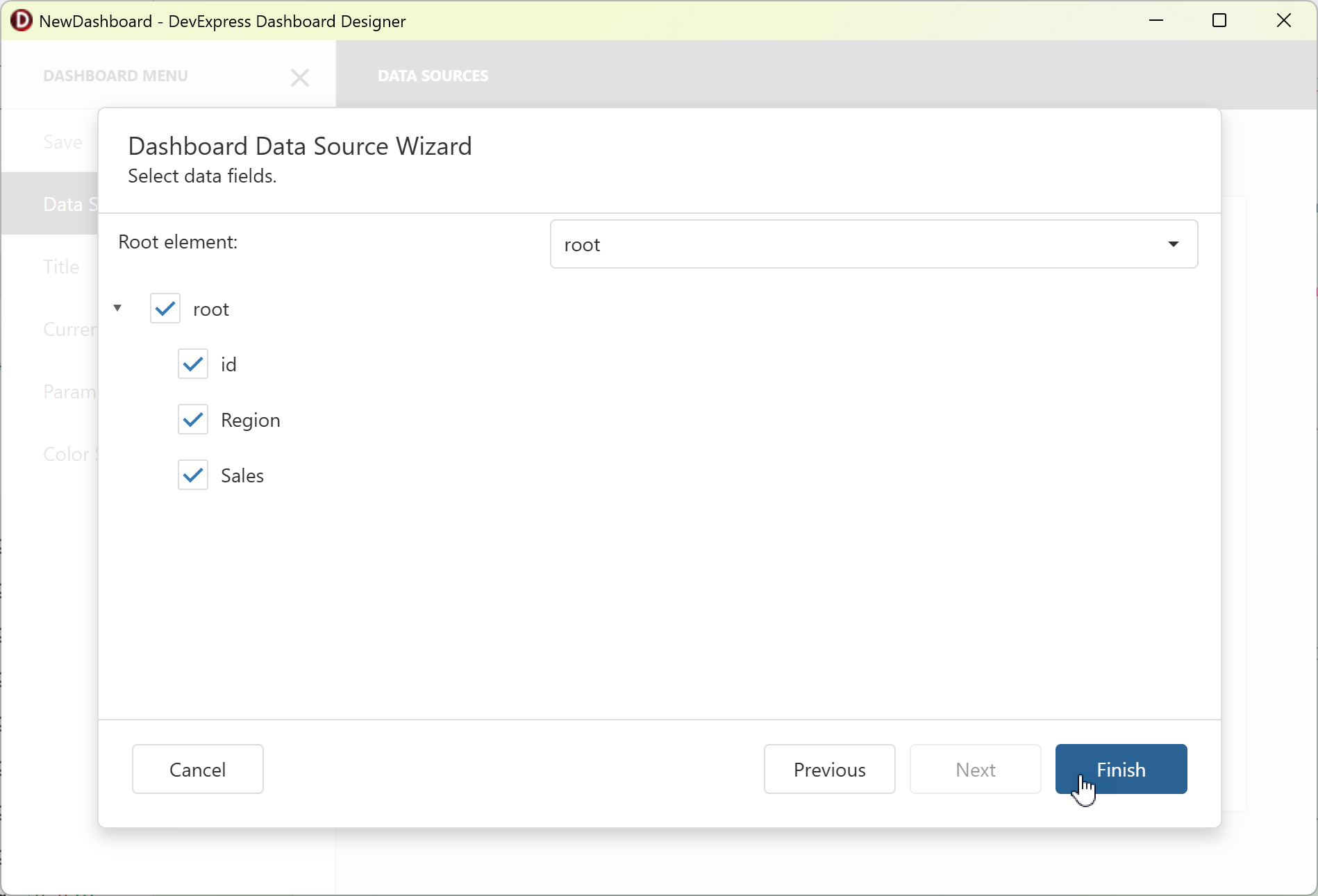Click the DevExpress app logo icon
The height and width of the screenshot is (896, 1318).
(21, 21)
